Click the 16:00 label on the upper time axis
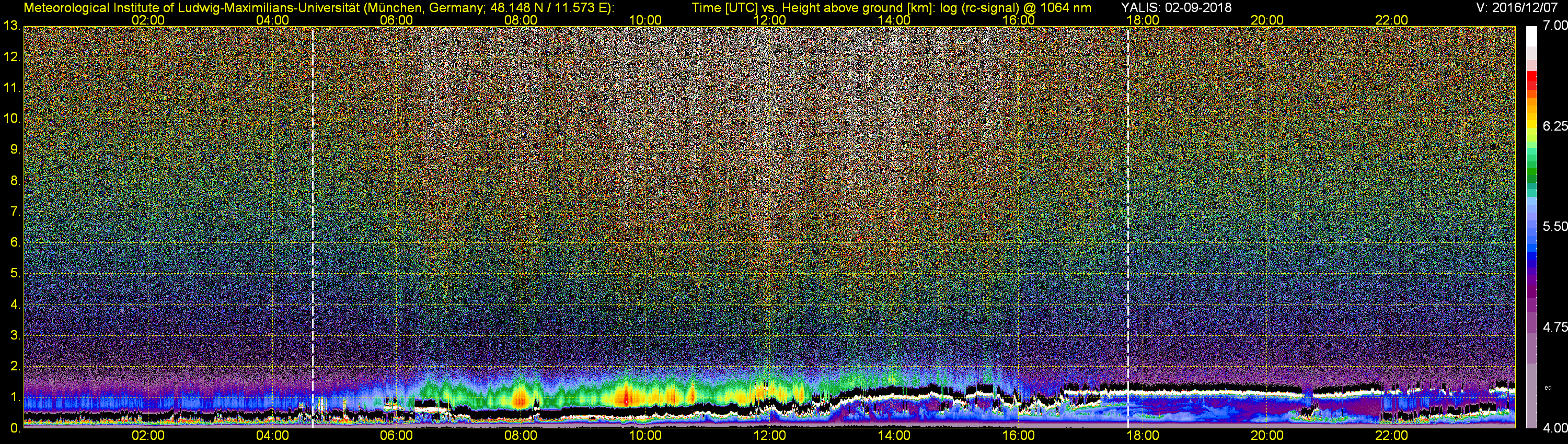1568x444 pixels. click(1018, 20)
